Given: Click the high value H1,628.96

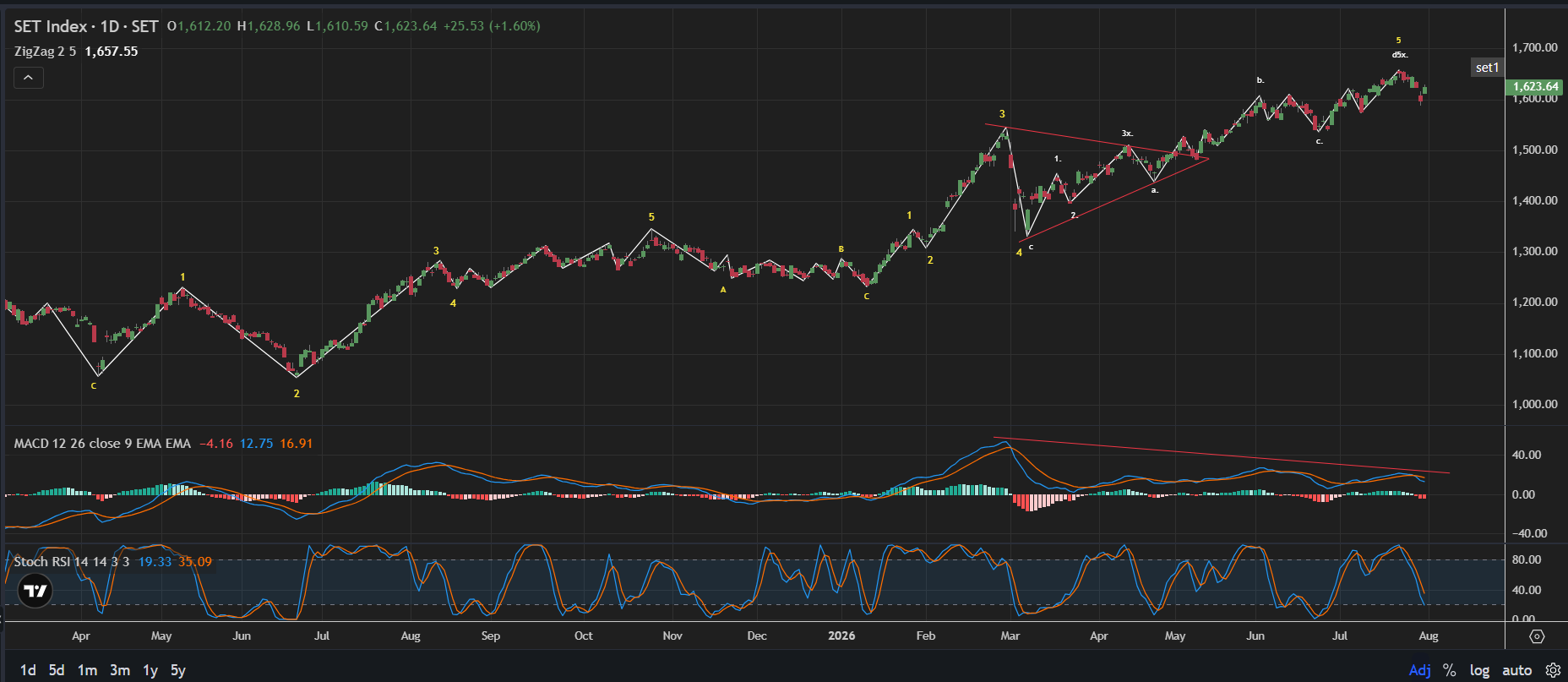Looking at the screenshot, I should 269,26.
